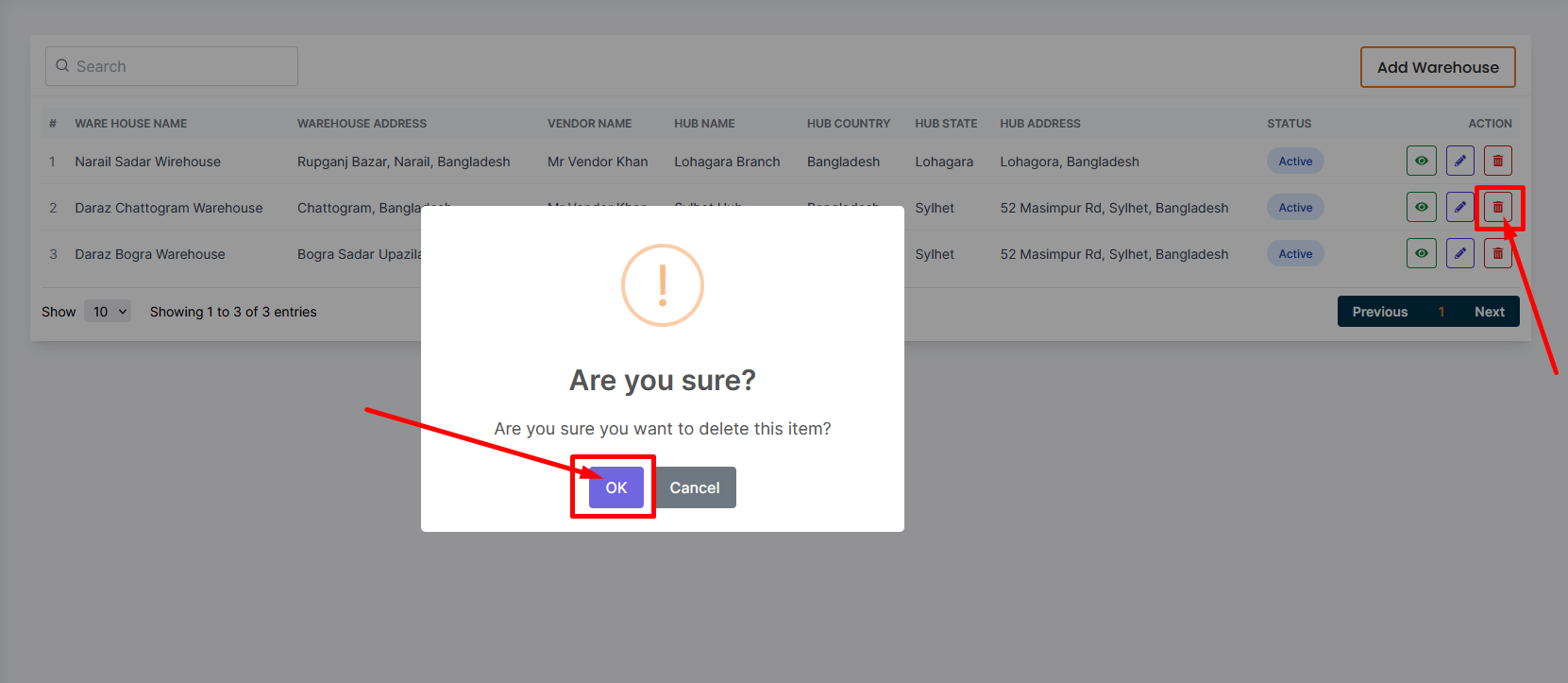Click the Active status badge for Narail Sadar Wirehouse

[x=1295, y=162]
